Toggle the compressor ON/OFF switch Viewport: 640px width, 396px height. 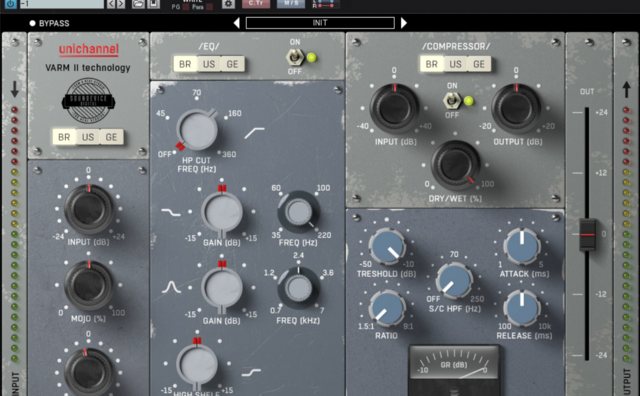(x=452, y=100)
